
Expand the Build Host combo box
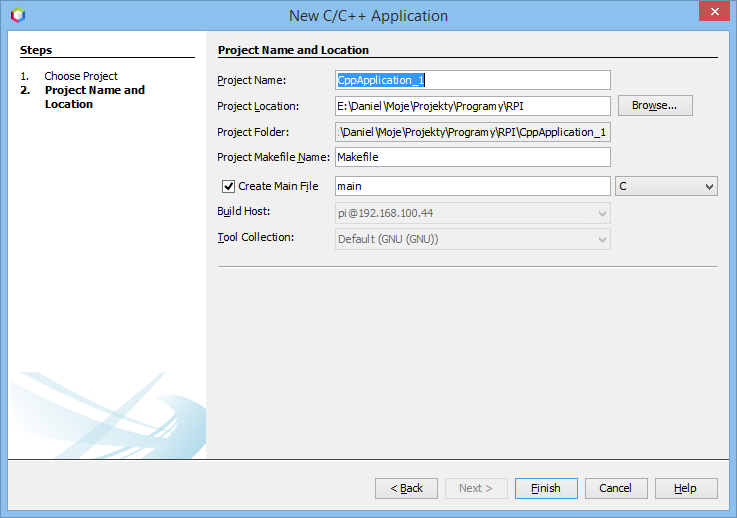(x=472, y=213)
